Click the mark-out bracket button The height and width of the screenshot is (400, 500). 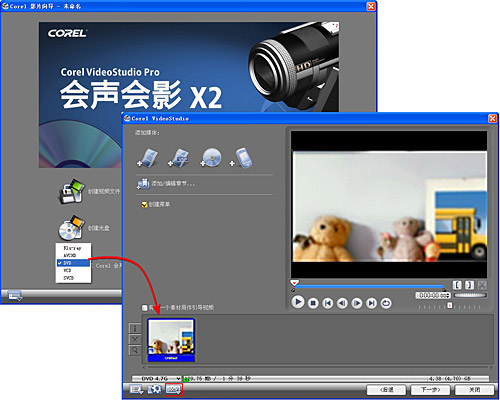(469, 285)
